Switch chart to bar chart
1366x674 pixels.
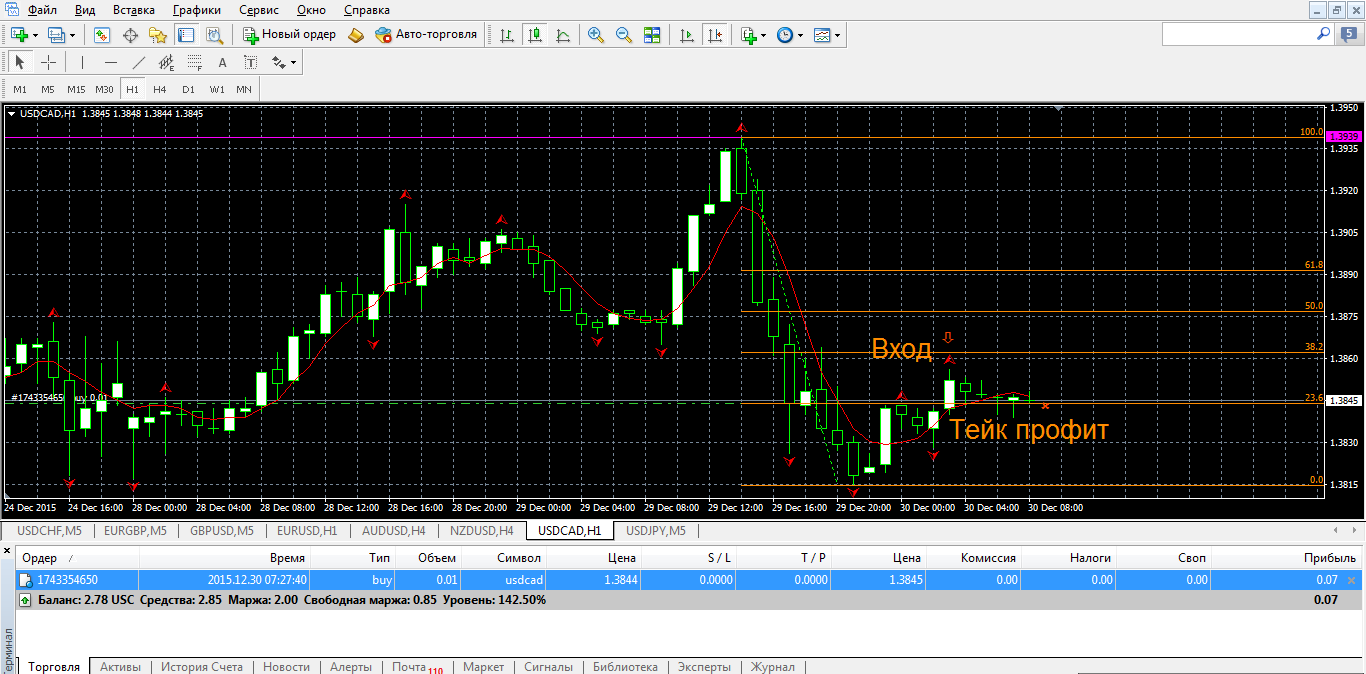[x=507, y=35]
